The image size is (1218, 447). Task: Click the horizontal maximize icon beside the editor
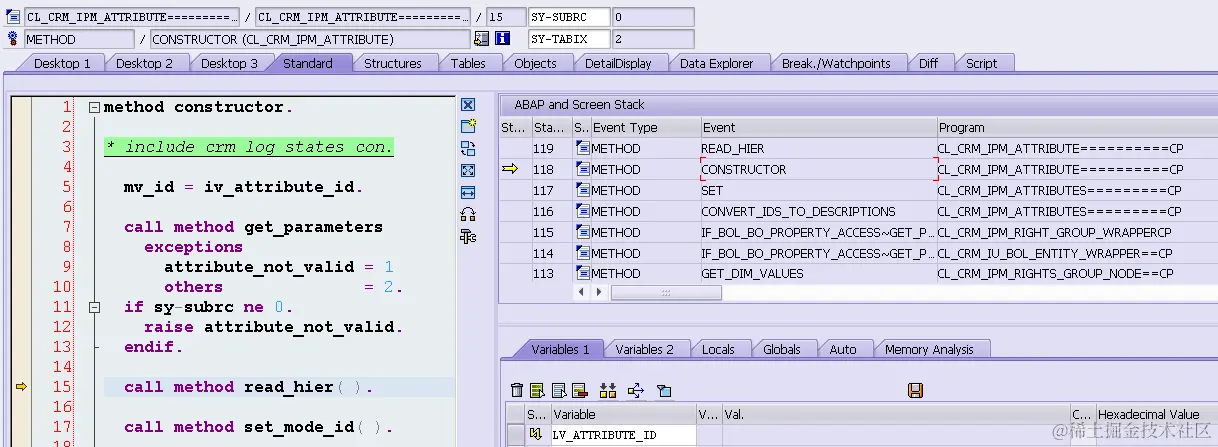[468, 192]
